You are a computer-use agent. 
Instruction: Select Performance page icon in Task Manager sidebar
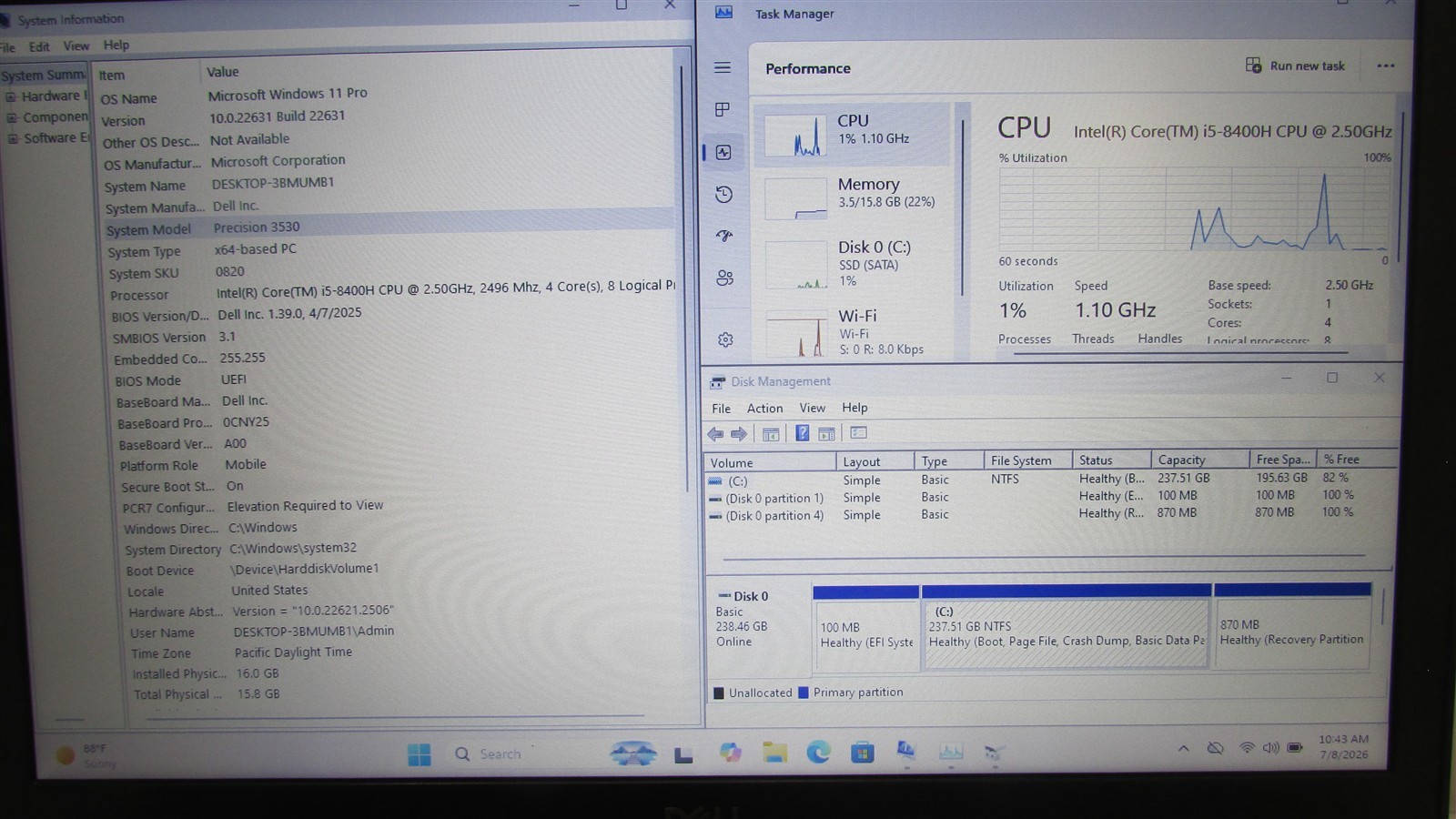point(723,152)
